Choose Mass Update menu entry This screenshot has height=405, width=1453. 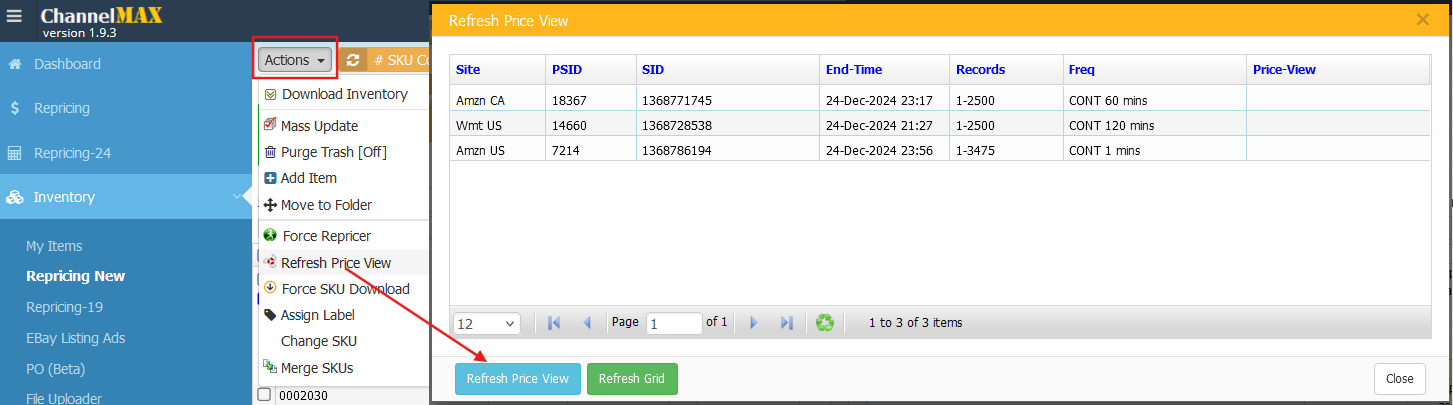tap(319, 126)
